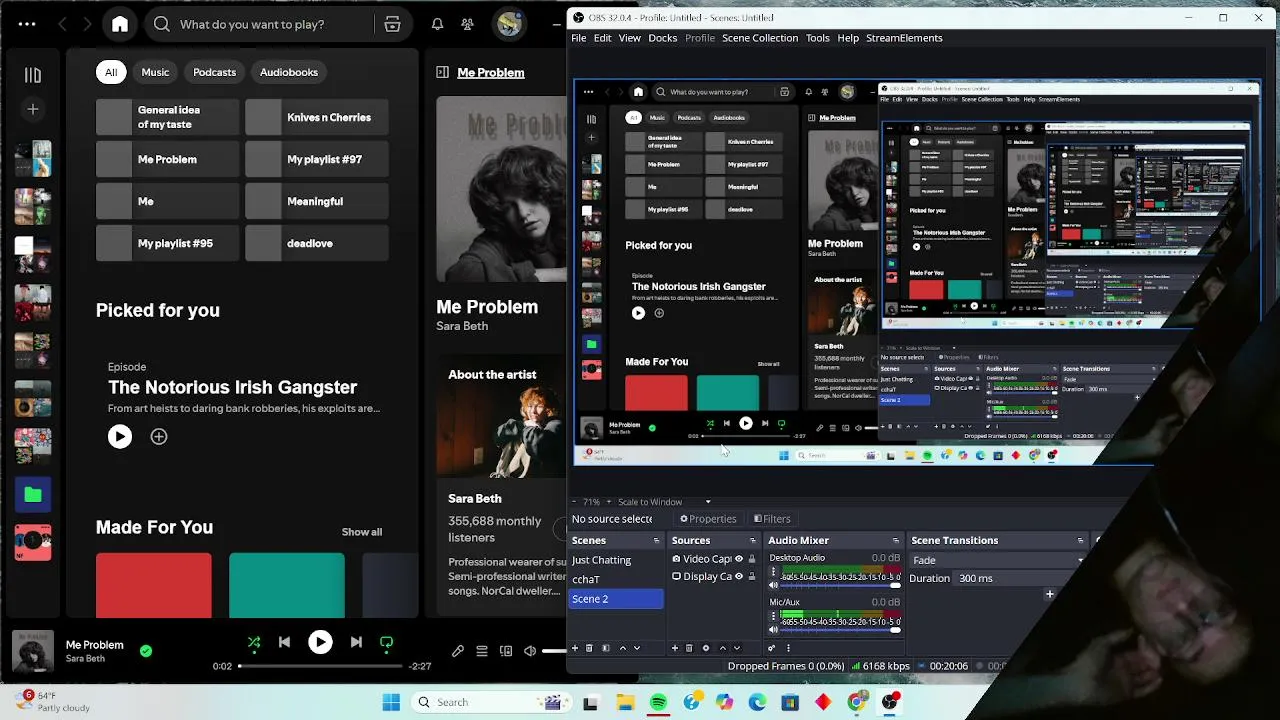Open the red Made For You card

coord(154,586)
